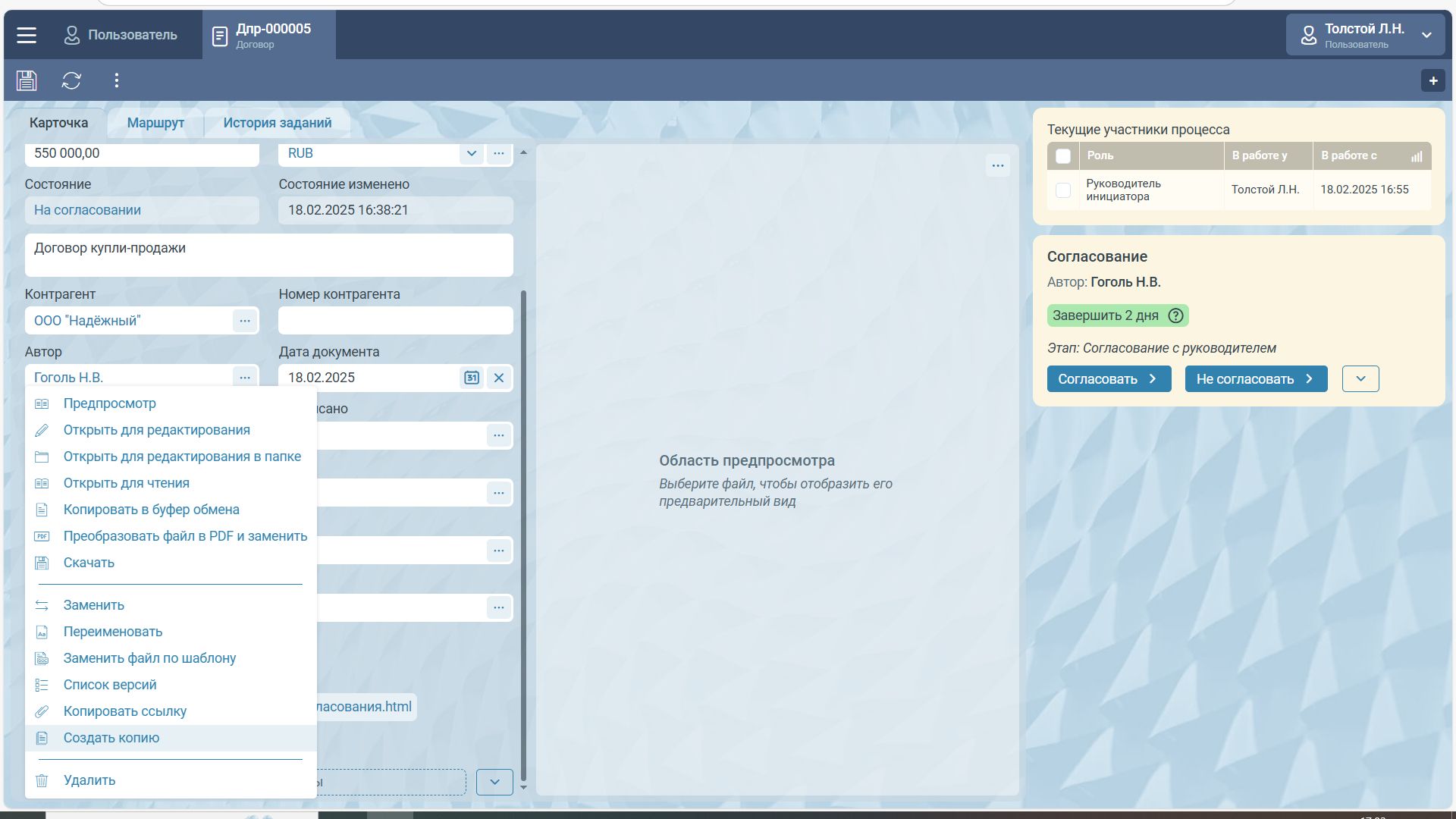
Task: Open the vertical three-dot toolbar menu
Action: click(116, 80)
